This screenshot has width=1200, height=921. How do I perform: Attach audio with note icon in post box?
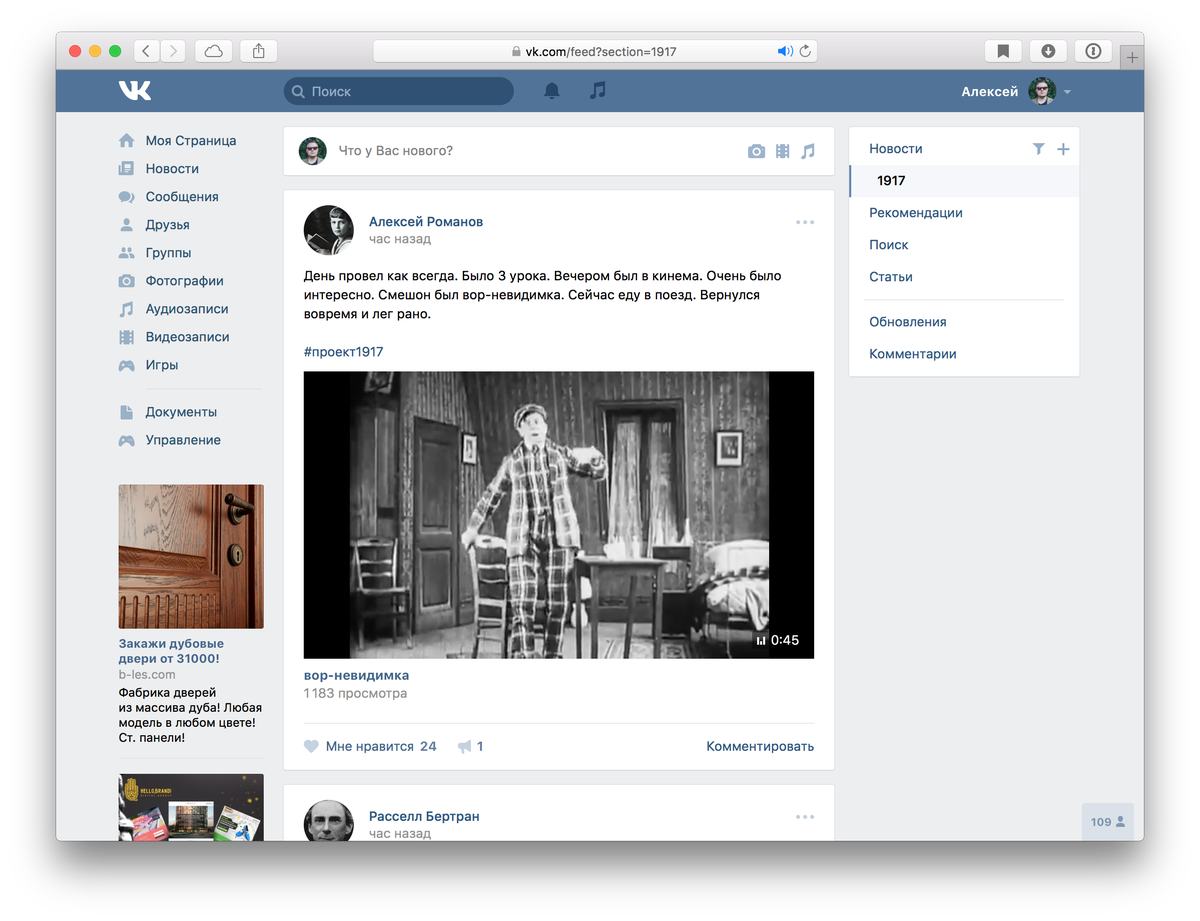point(808,151)
